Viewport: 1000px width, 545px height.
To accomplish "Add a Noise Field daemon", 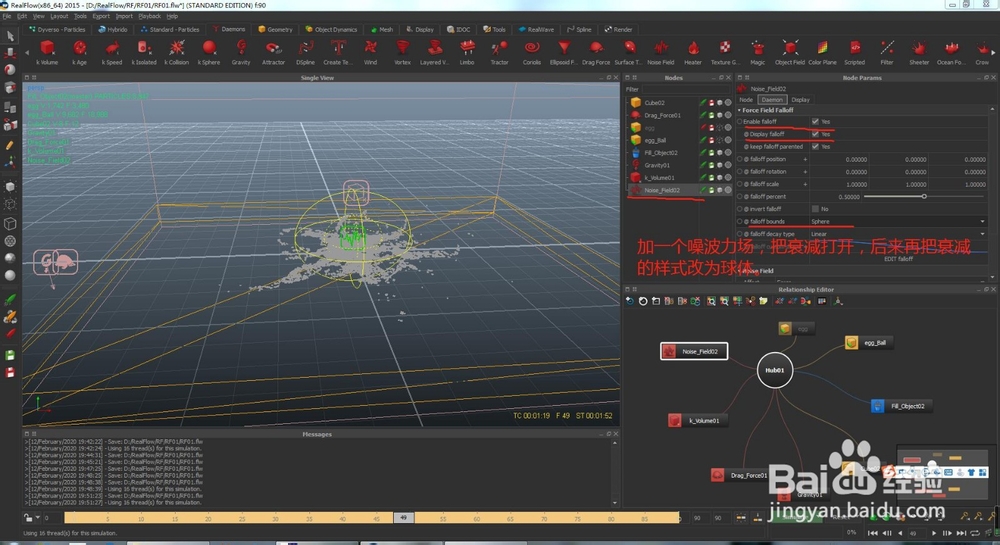I will click(661, 53).
